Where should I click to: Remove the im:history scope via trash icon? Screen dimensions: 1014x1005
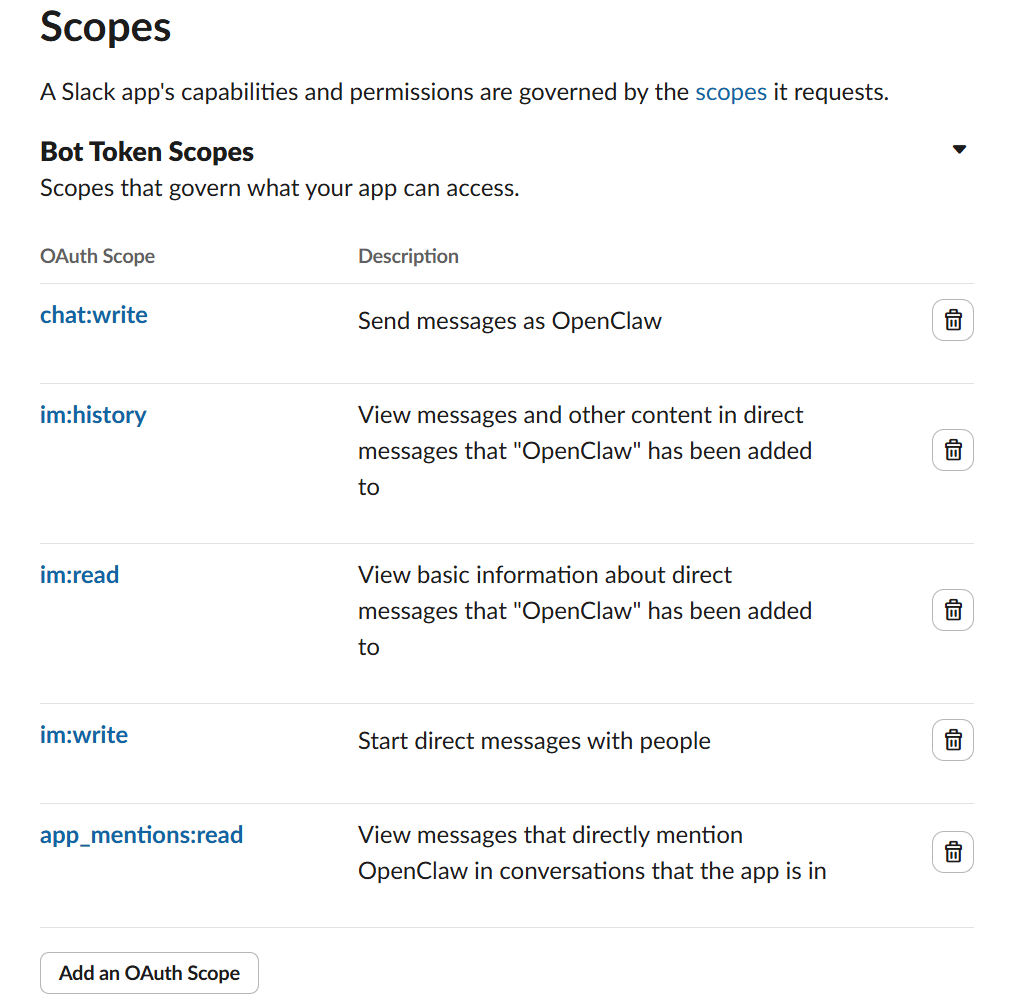click(x=952, y=451)
